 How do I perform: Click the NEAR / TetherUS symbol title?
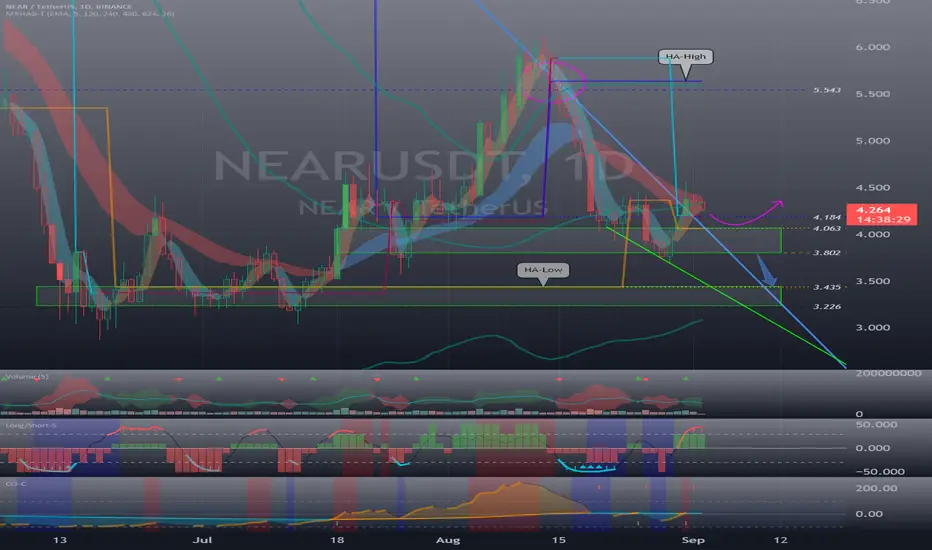[68, 7]
